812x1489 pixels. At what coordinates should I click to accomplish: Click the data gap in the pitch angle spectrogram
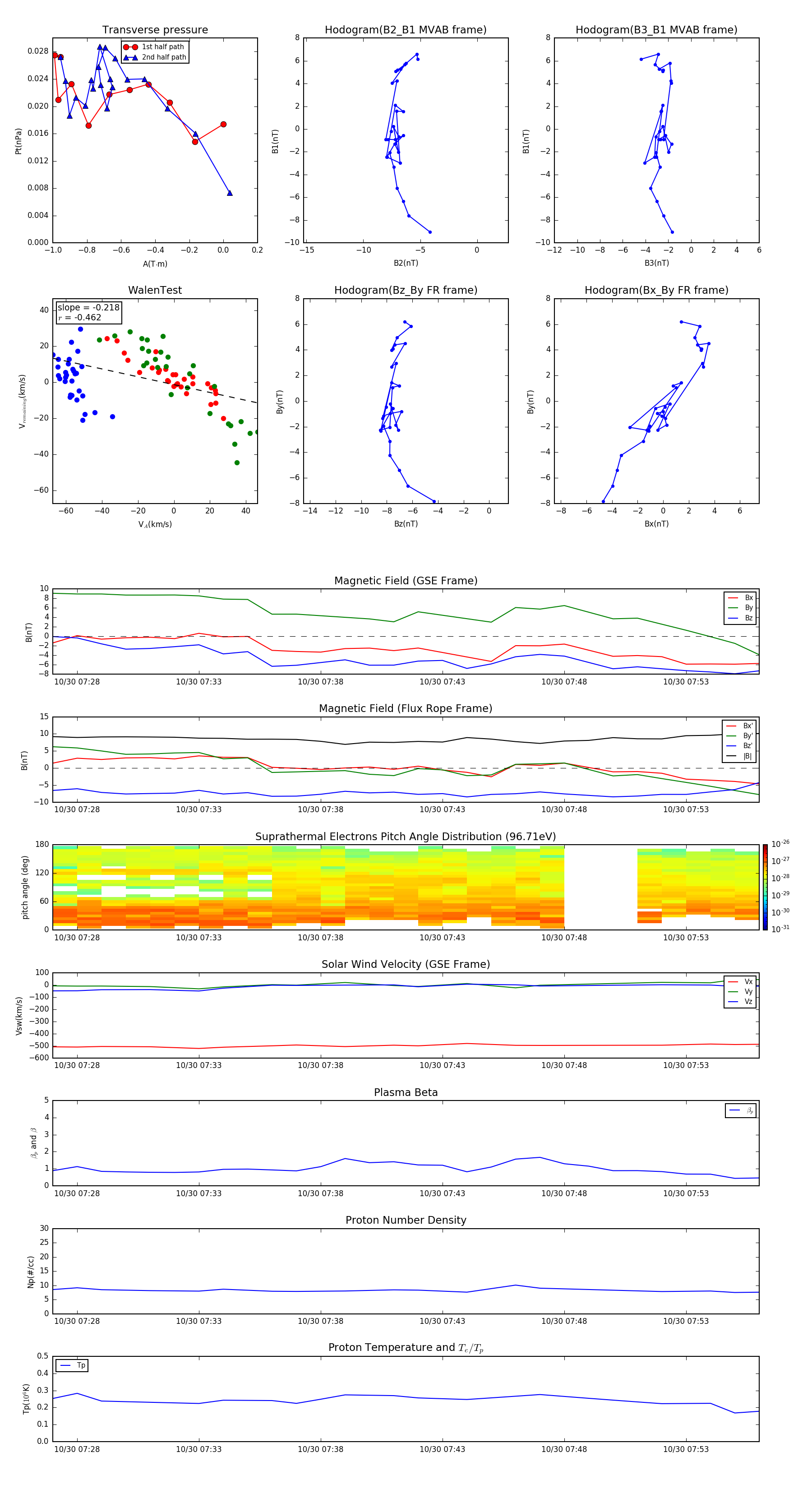coord(600,887)
